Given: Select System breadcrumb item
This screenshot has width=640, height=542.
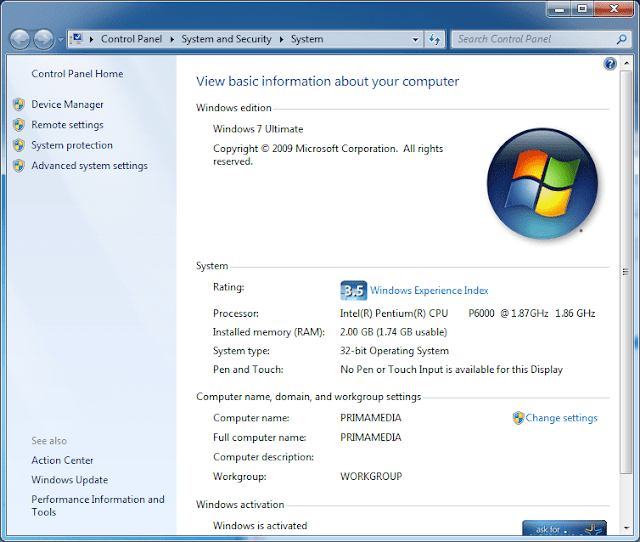Looking at the screenshot, I should [x=307, y=39].
